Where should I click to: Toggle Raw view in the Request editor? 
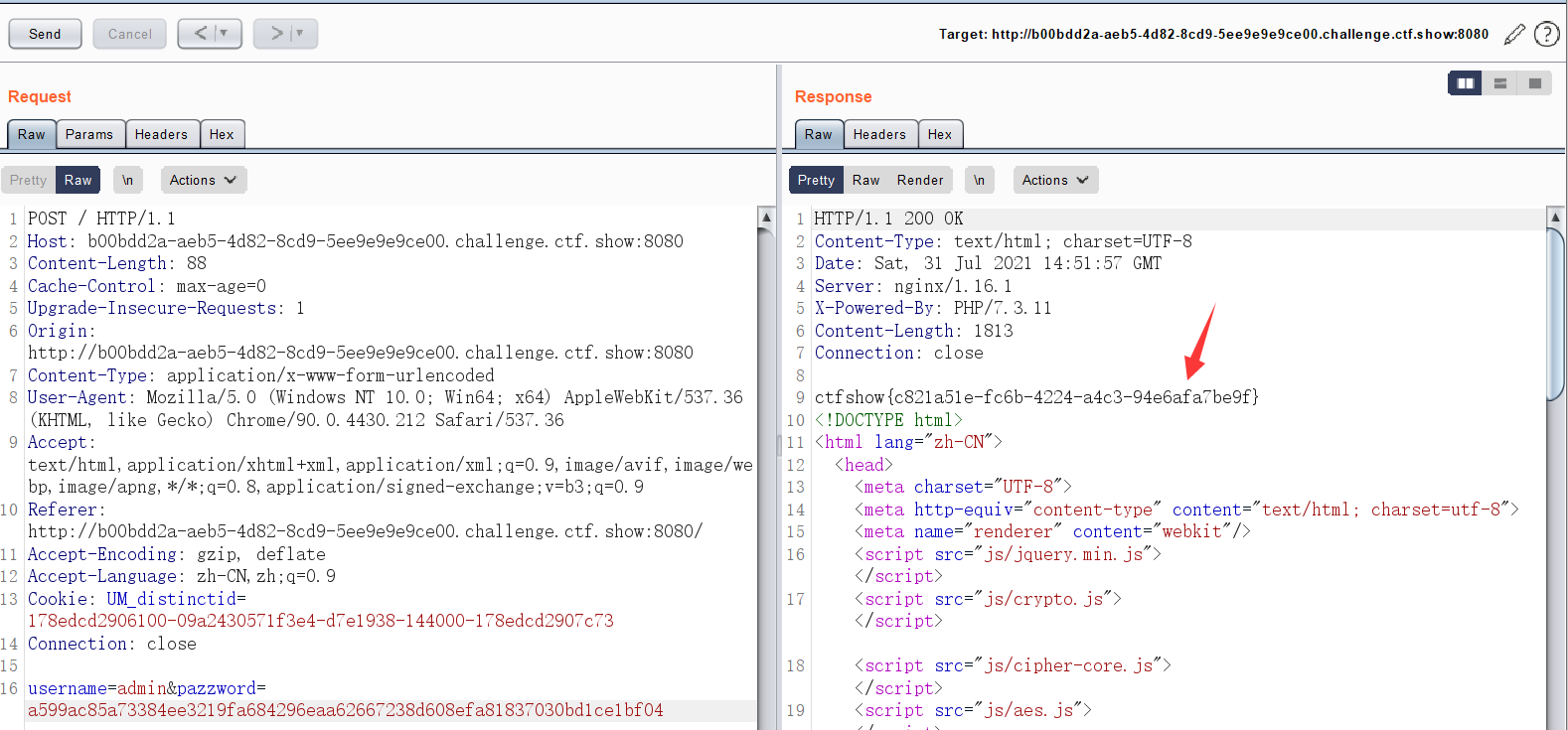point(78,180)
